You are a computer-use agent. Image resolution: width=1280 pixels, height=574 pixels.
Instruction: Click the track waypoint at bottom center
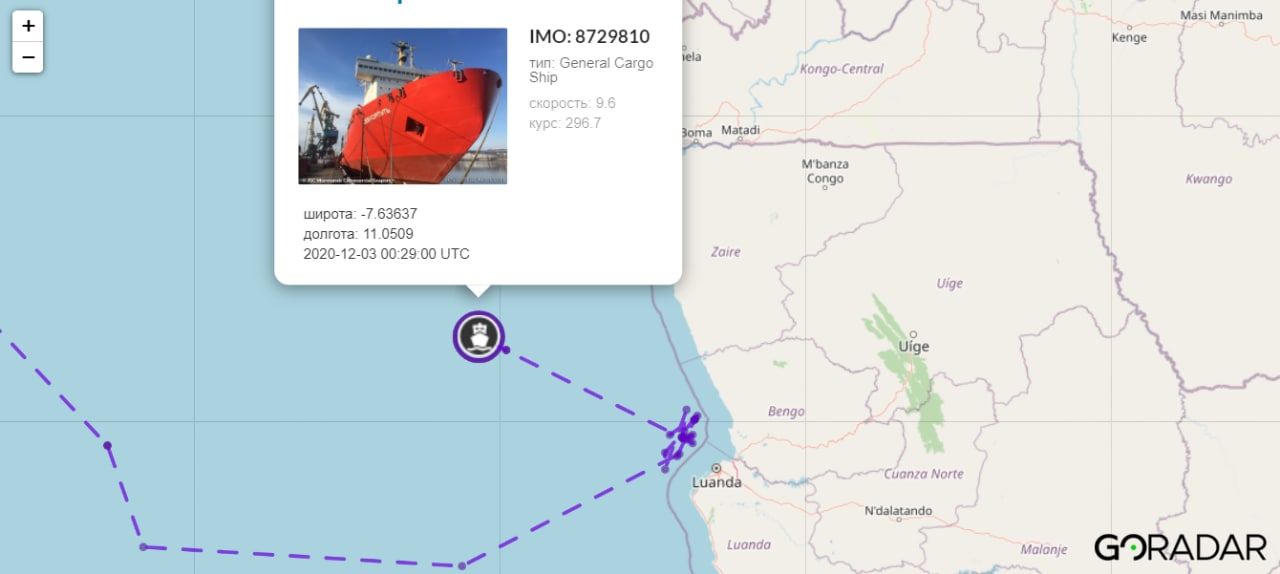pyautogui.click(x=462, y=566)
